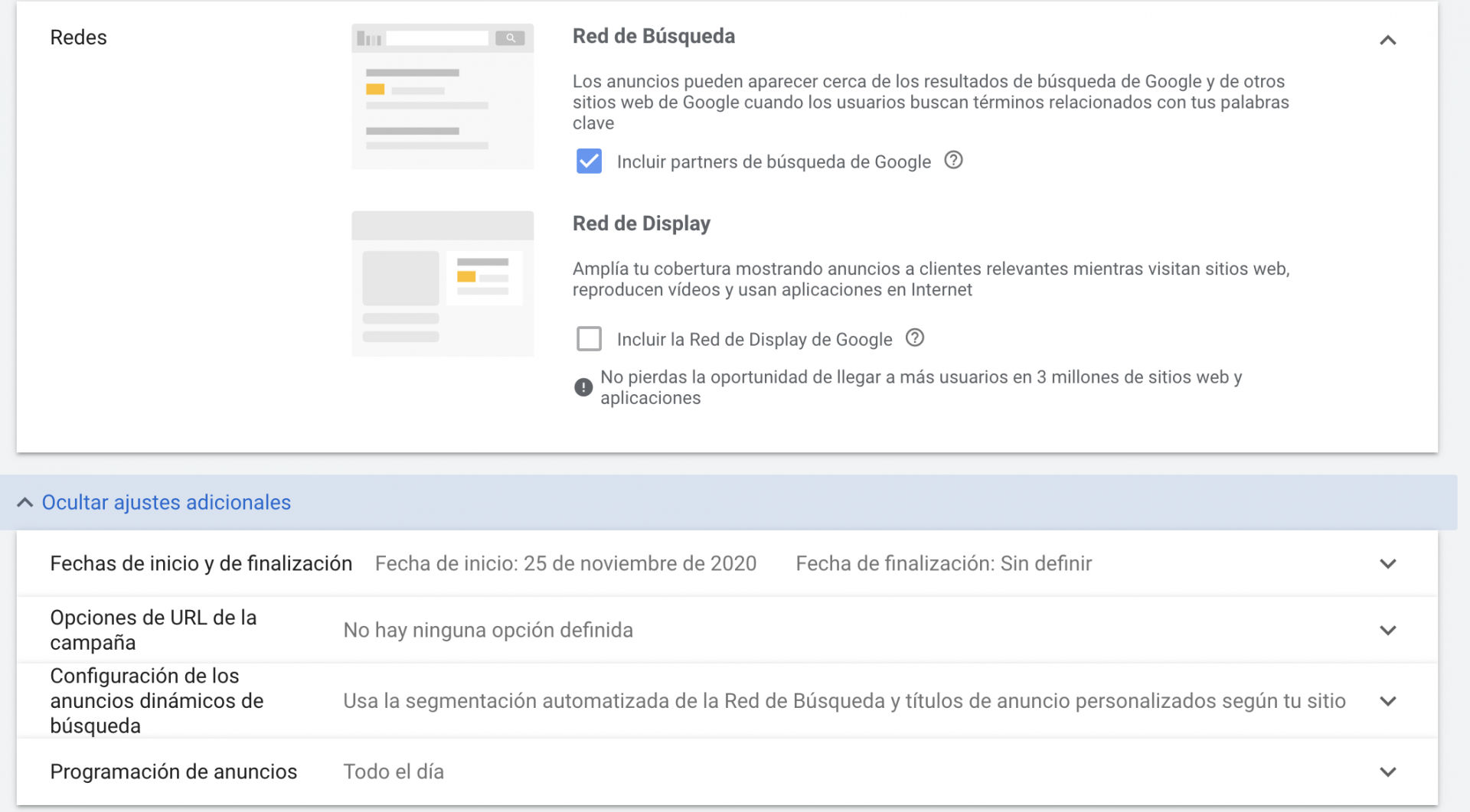Click Incluir partners de búsqueda de Google label
This screenshot has height=812, width=1470.
tap(774, 161)
